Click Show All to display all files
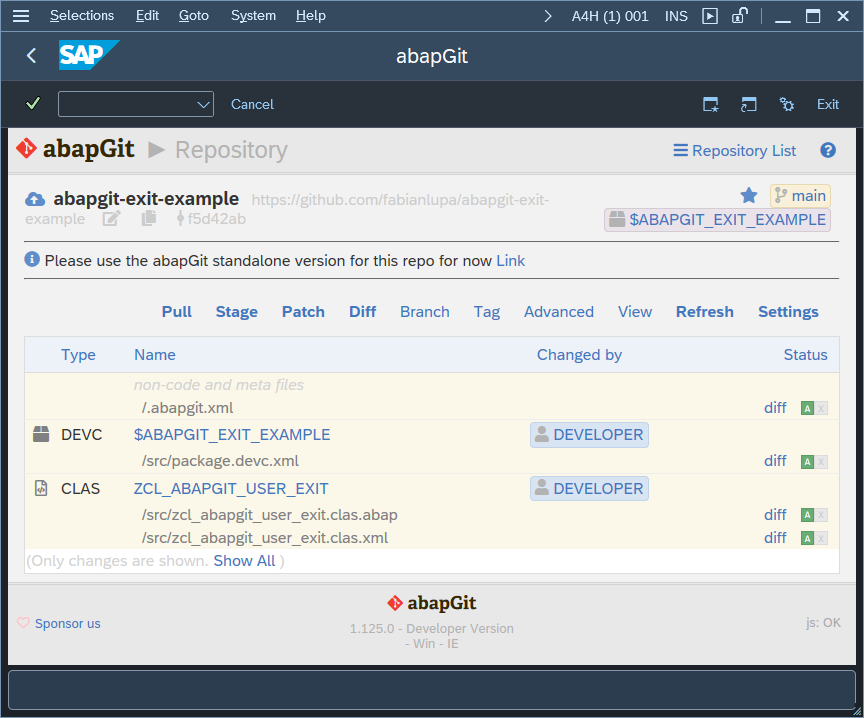Screen dimensions: 864x718 (x=244, y=561)
